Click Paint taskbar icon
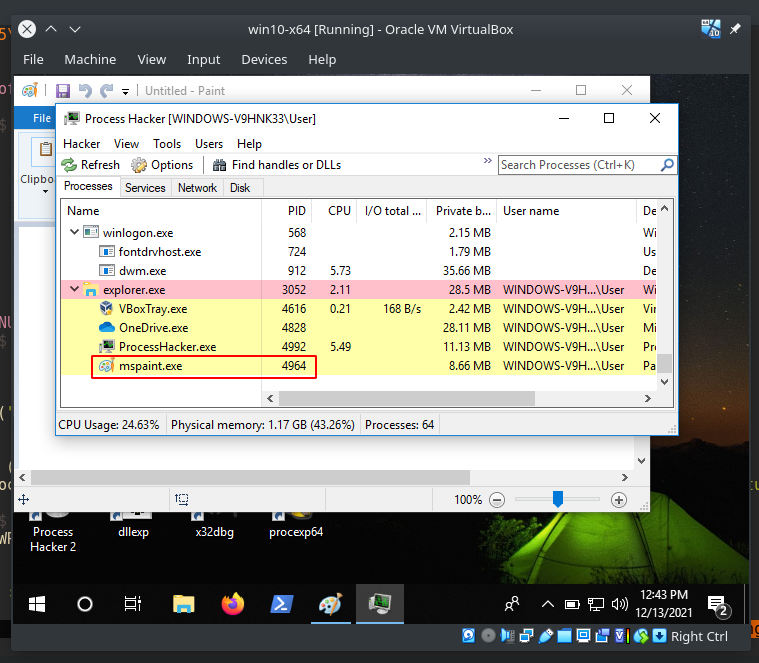 click(x=331, y=604)
